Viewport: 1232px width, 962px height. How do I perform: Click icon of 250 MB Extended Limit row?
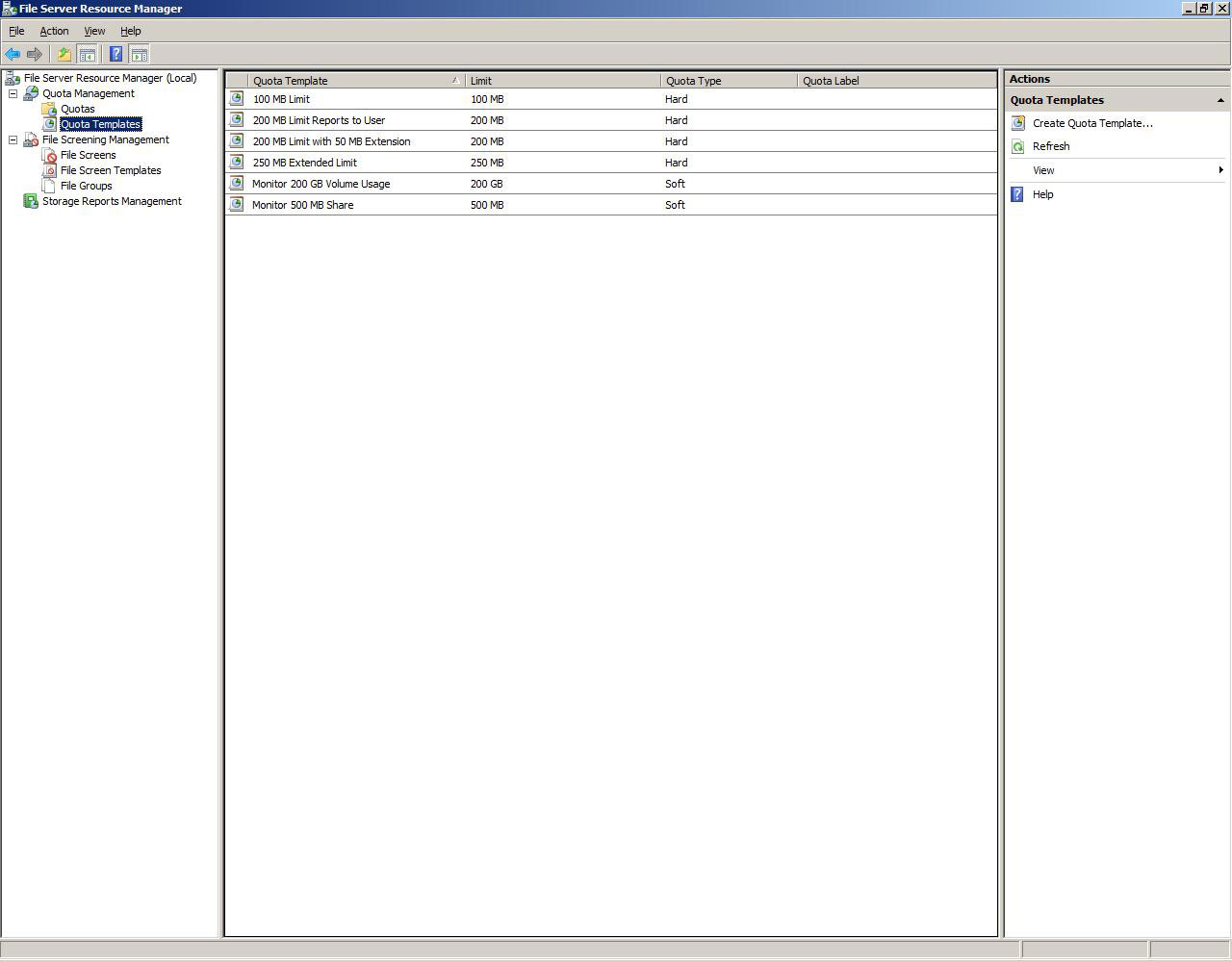[237, 162]
